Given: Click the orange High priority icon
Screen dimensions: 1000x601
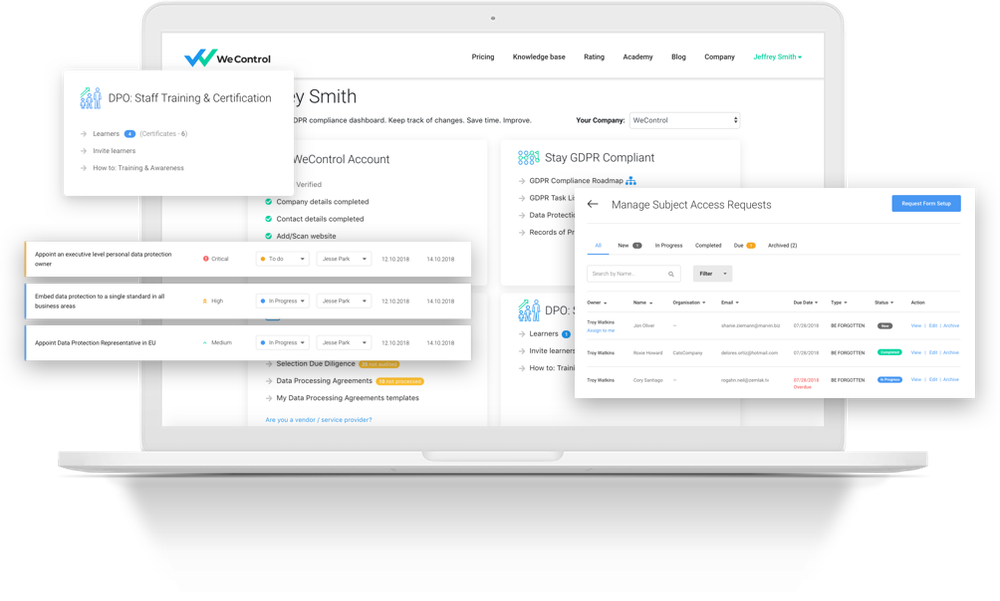Looking at the screenshot, I should click(x=205, y=300).
